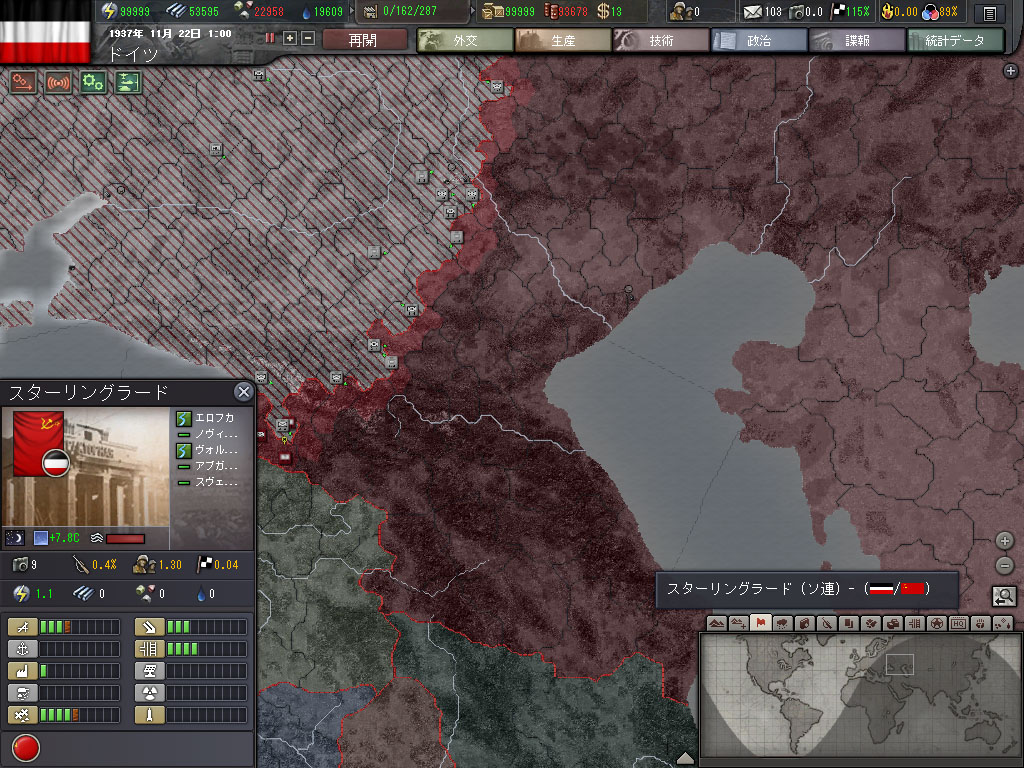Viewport: 1024px width, 768px height.
Task: Click the 再開 resume button
Action: pyautogui.click(x=363, y=40)
